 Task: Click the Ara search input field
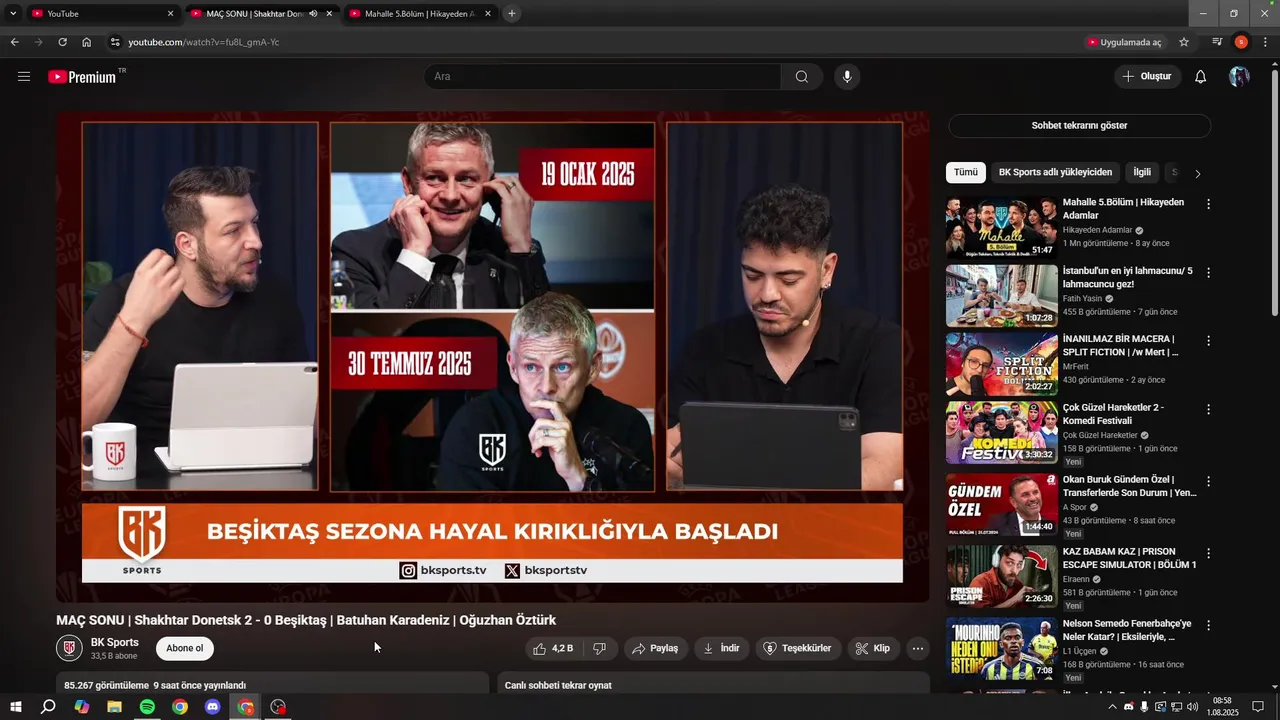point(602,77)
